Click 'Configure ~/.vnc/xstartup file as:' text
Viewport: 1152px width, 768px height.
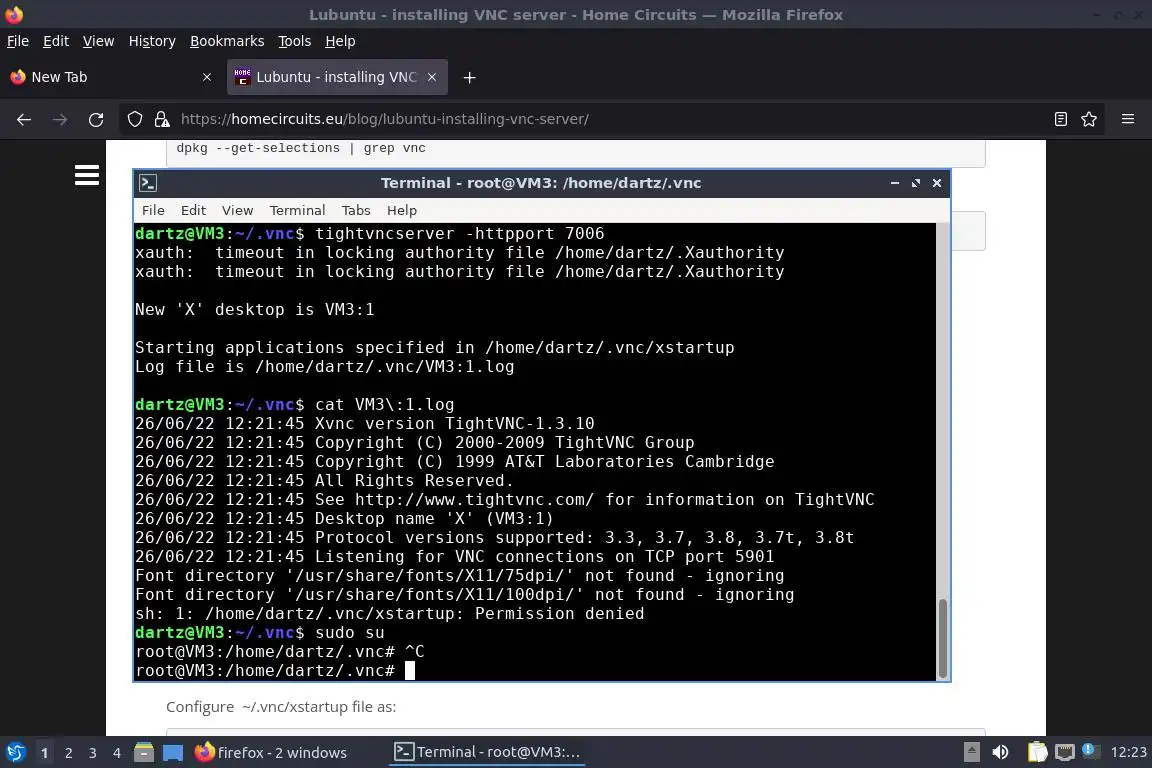[281, 707]
